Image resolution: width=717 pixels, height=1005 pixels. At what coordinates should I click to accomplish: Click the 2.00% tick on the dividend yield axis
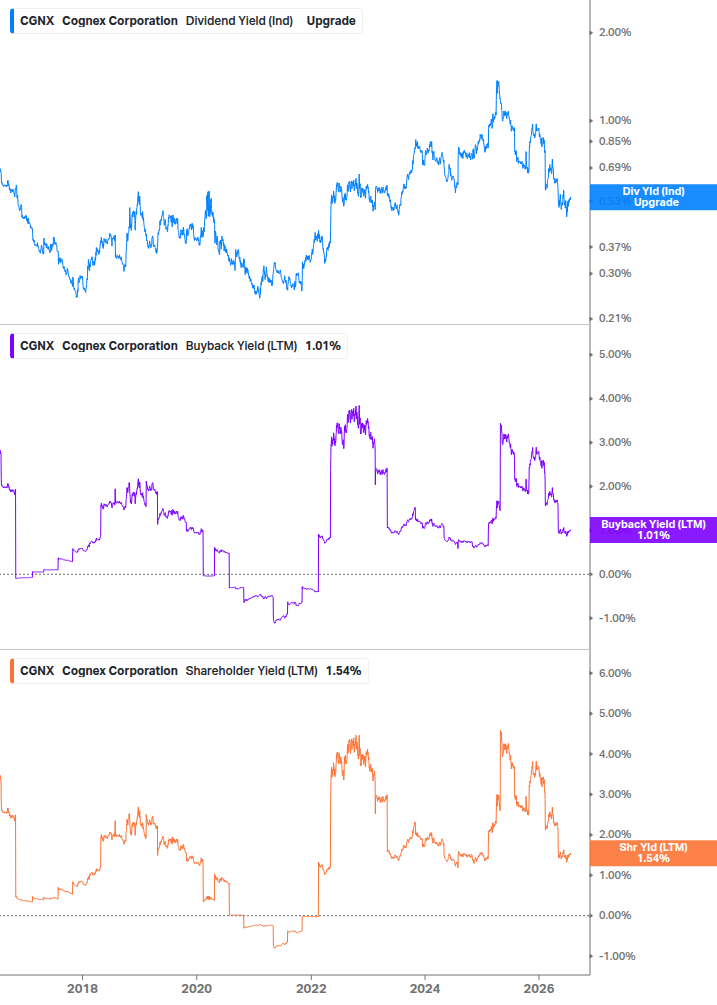pos(614,32)
